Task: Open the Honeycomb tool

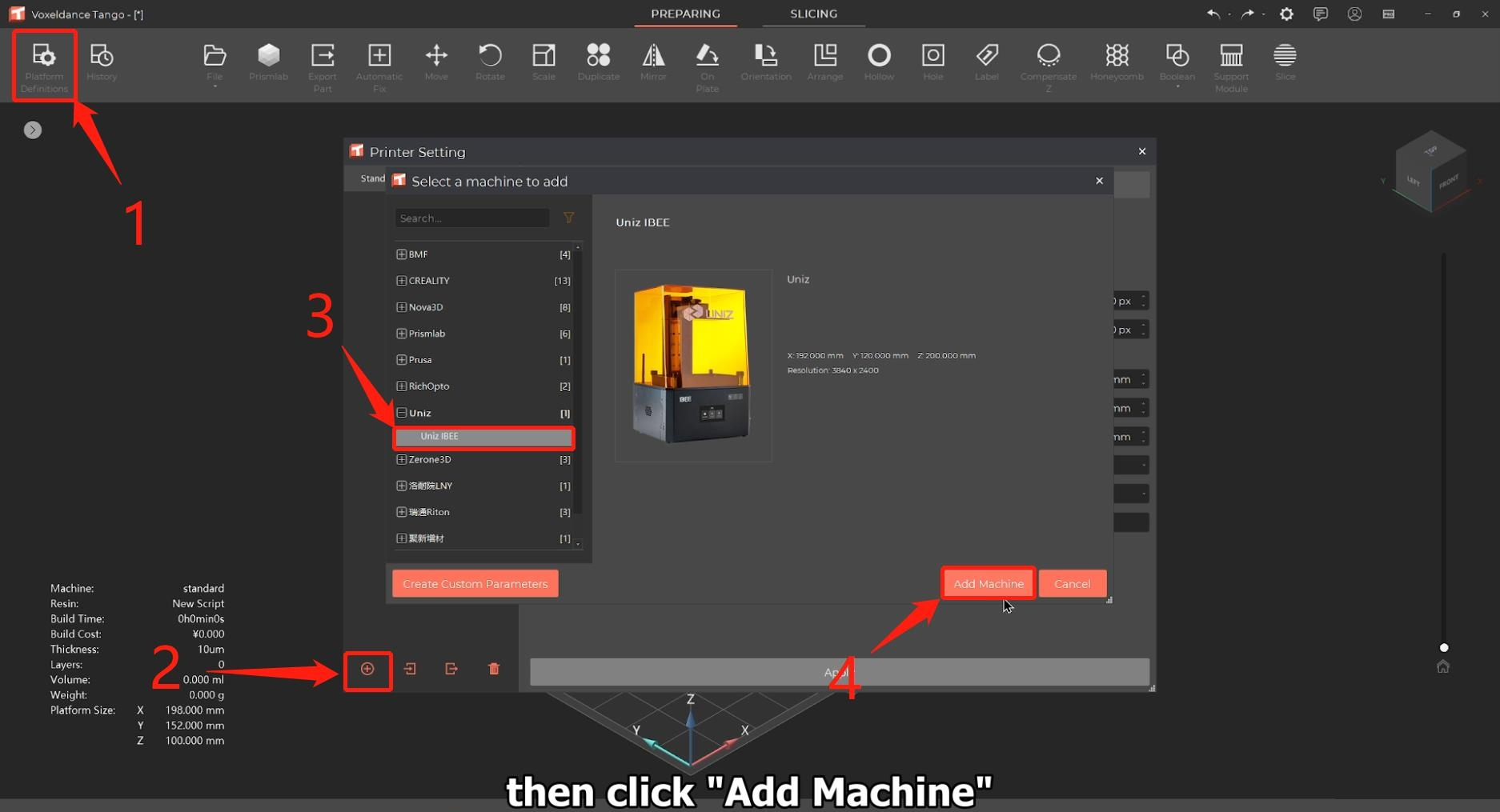Action: point(1117,63)
